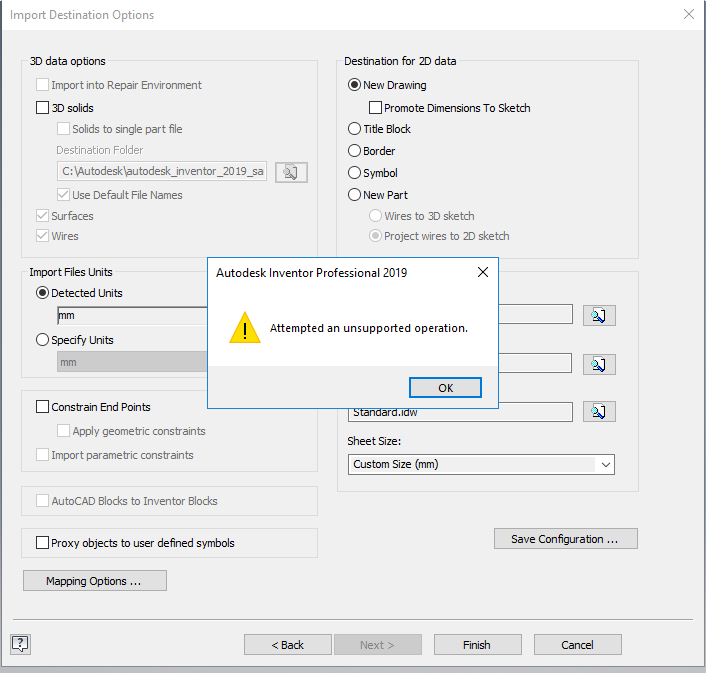Screen dimensions: 706x673
Task: Check Promote Dimensions To Sketch
Action: [376, 108]
